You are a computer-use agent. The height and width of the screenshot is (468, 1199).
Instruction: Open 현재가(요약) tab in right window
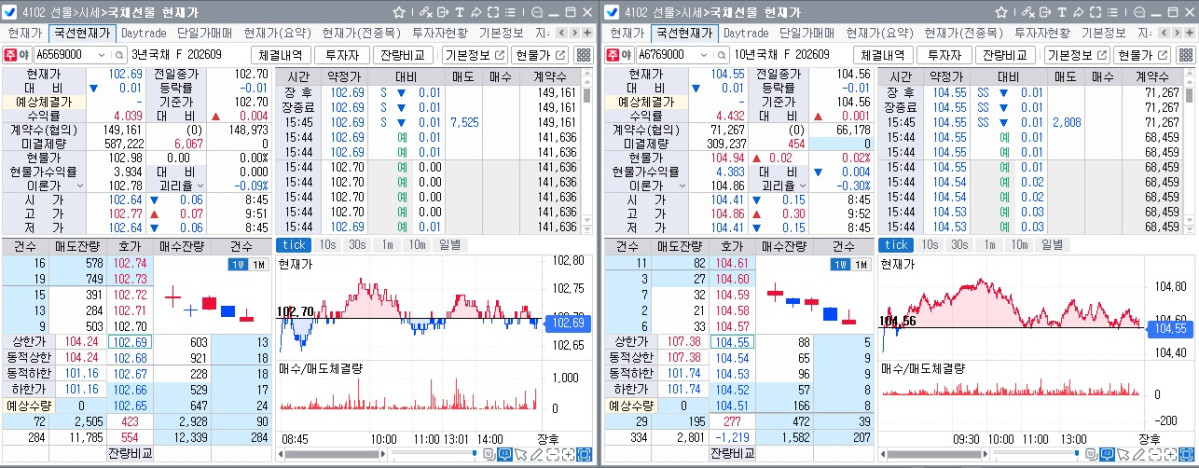(x=879, y=33)
